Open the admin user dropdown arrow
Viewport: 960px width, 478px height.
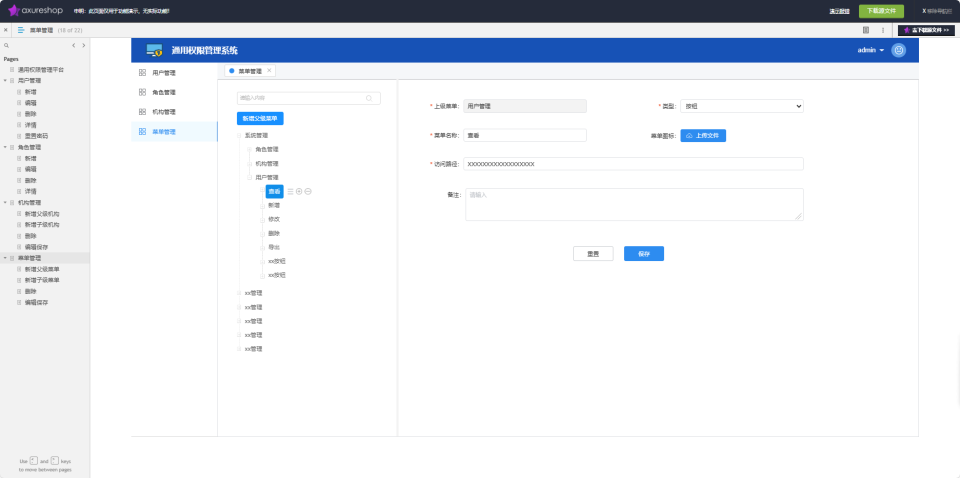(882, 50)
